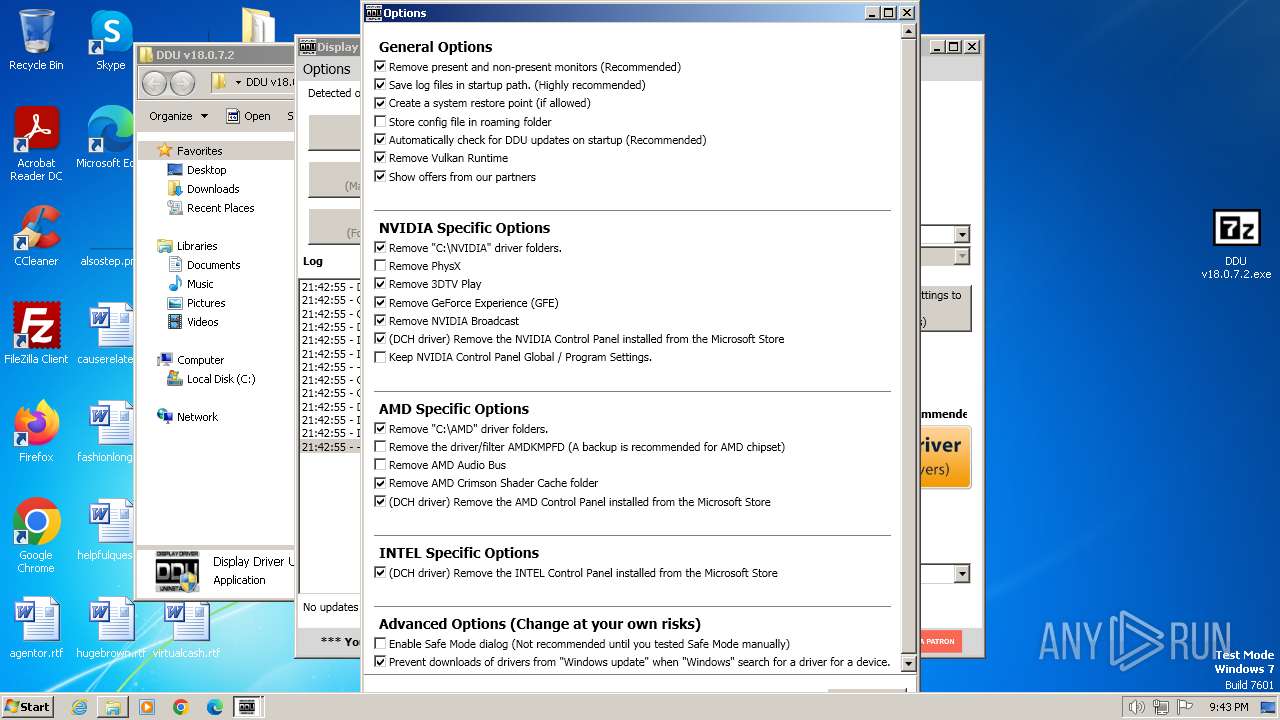Enable Keep NVIDIA Control Panel Global Settings

380,357
